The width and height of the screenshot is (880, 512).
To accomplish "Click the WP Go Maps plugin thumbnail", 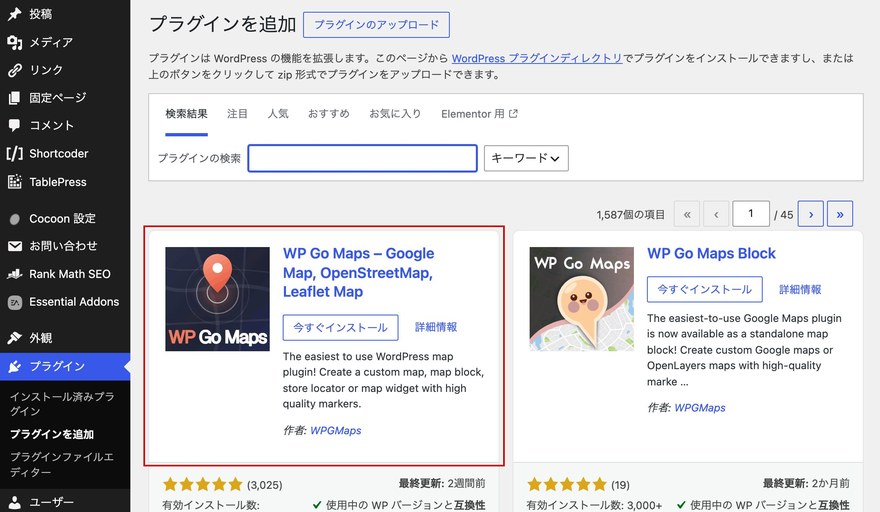I will point(217,299).
